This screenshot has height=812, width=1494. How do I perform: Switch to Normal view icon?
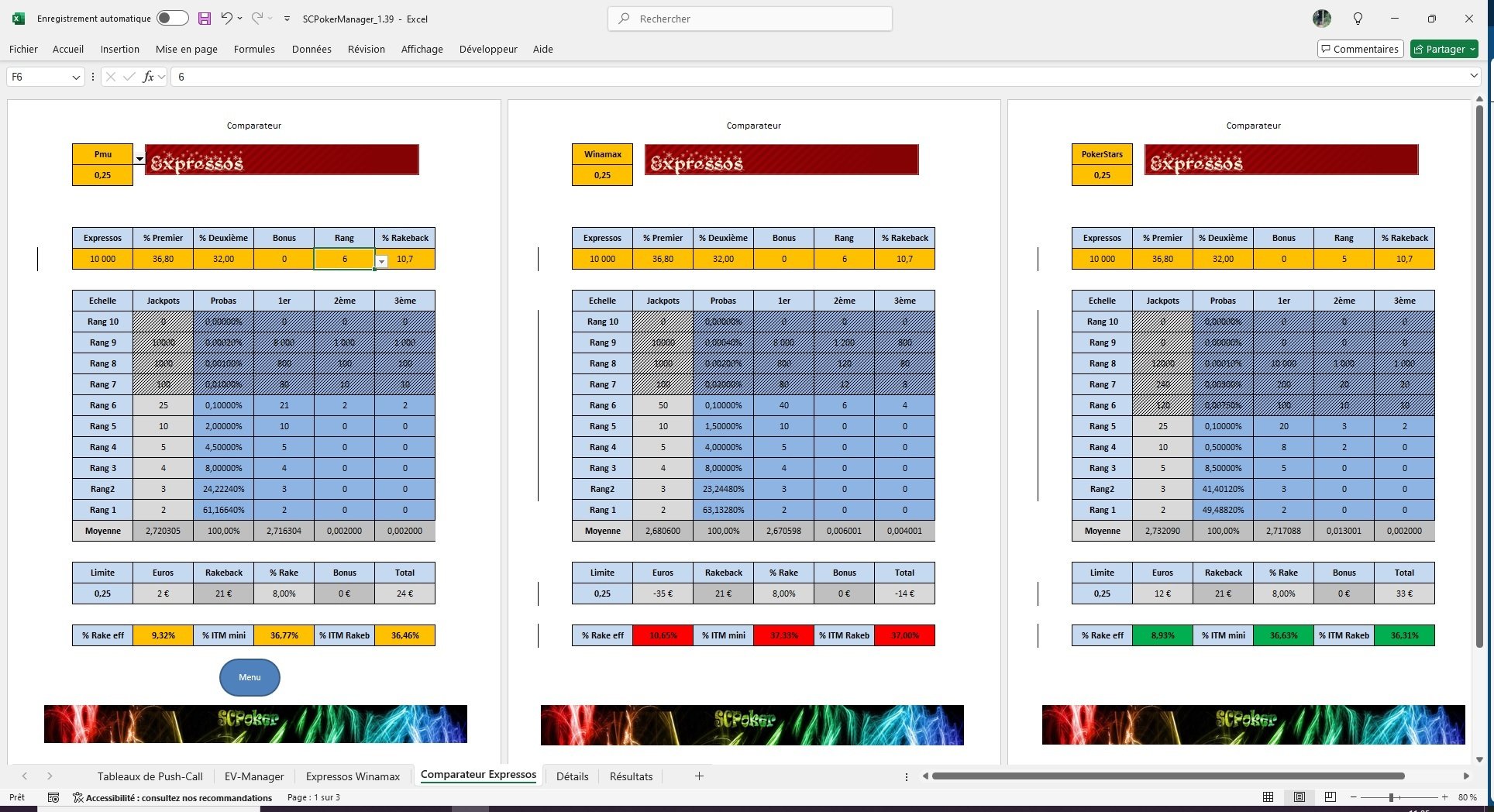point(1269,797)
